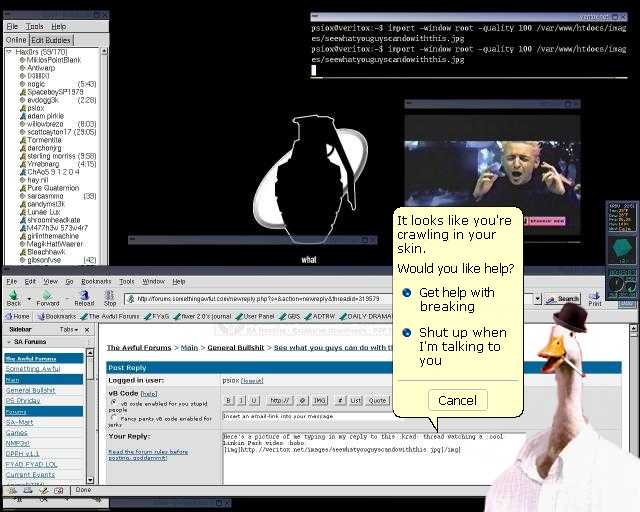640x512 pixels.
Task: Click the underline U vB code button
Action: point(253,401)
